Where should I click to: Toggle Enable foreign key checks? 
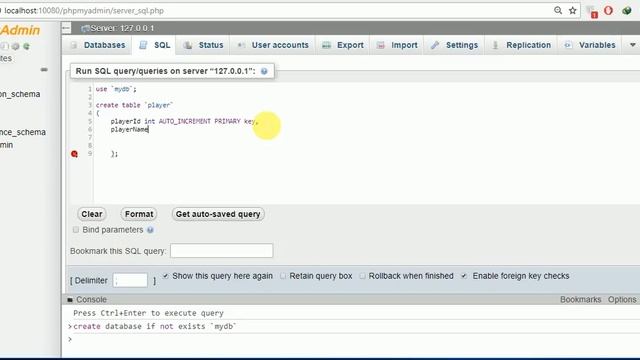(x=464, y=276)
